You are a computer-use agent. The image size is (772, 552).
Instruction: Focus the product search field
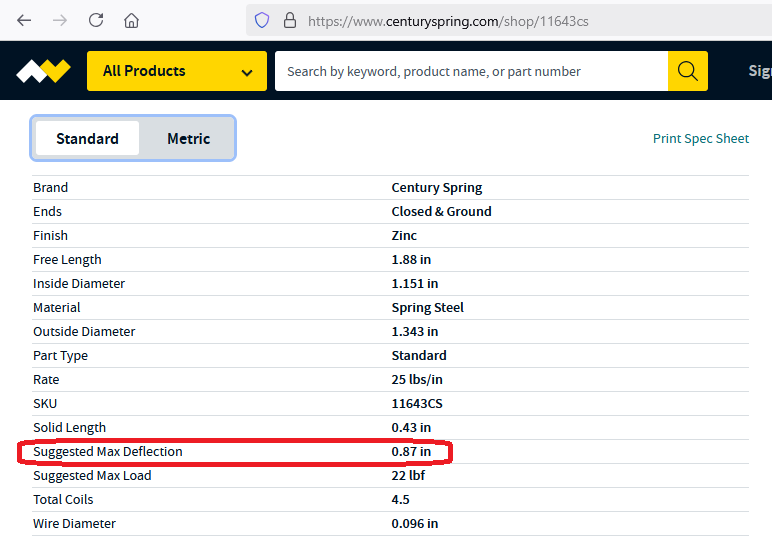[472, 71]
